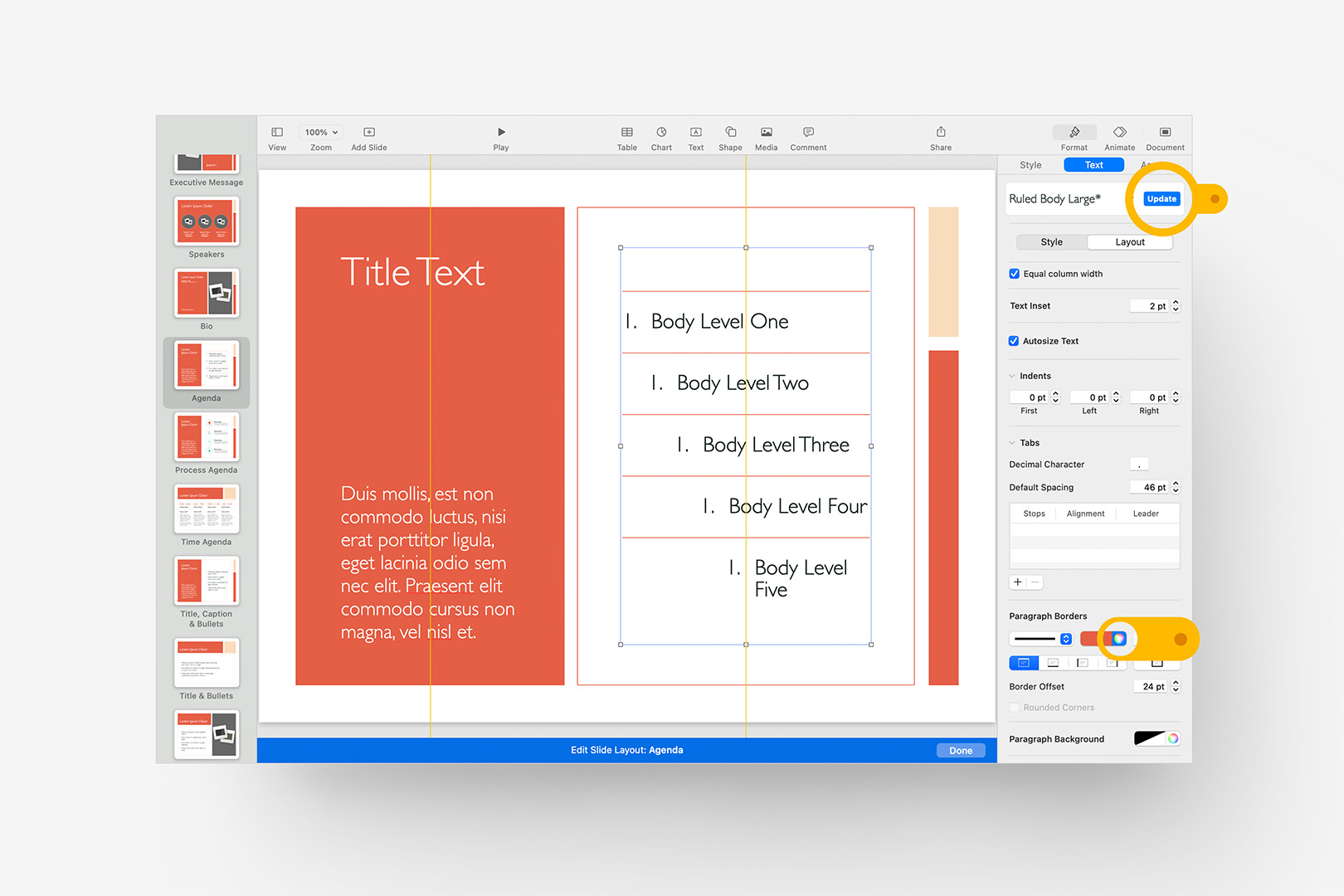This screenshot has width=1344, height=896.
Task: Select the Time Agenda layout thumbnail
Action: 207,509
